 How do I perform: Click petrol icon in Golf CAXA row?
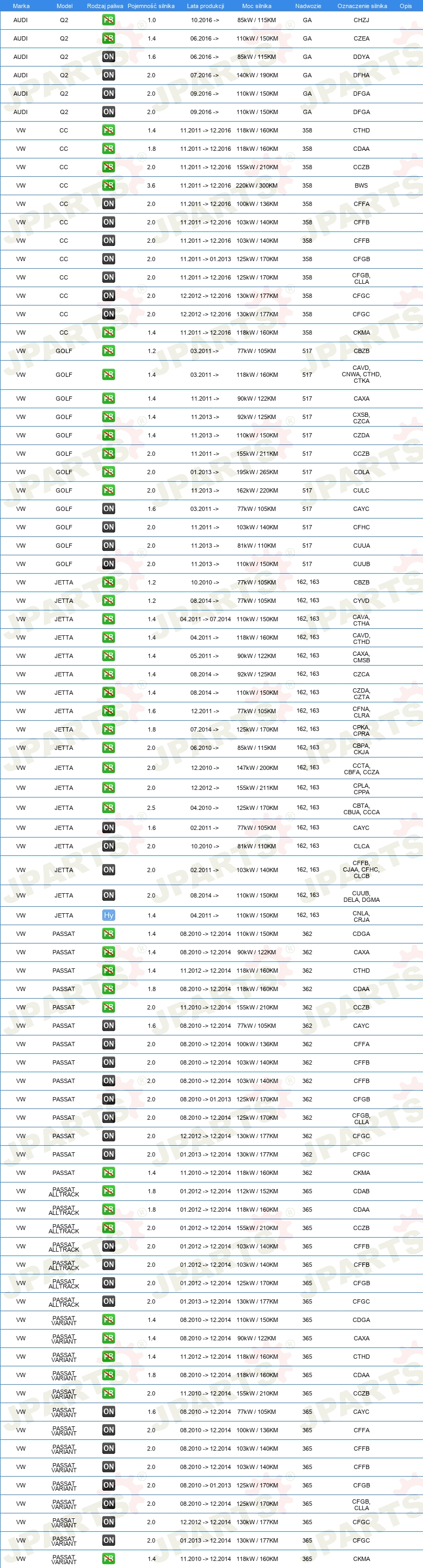[x=108, y=398]
